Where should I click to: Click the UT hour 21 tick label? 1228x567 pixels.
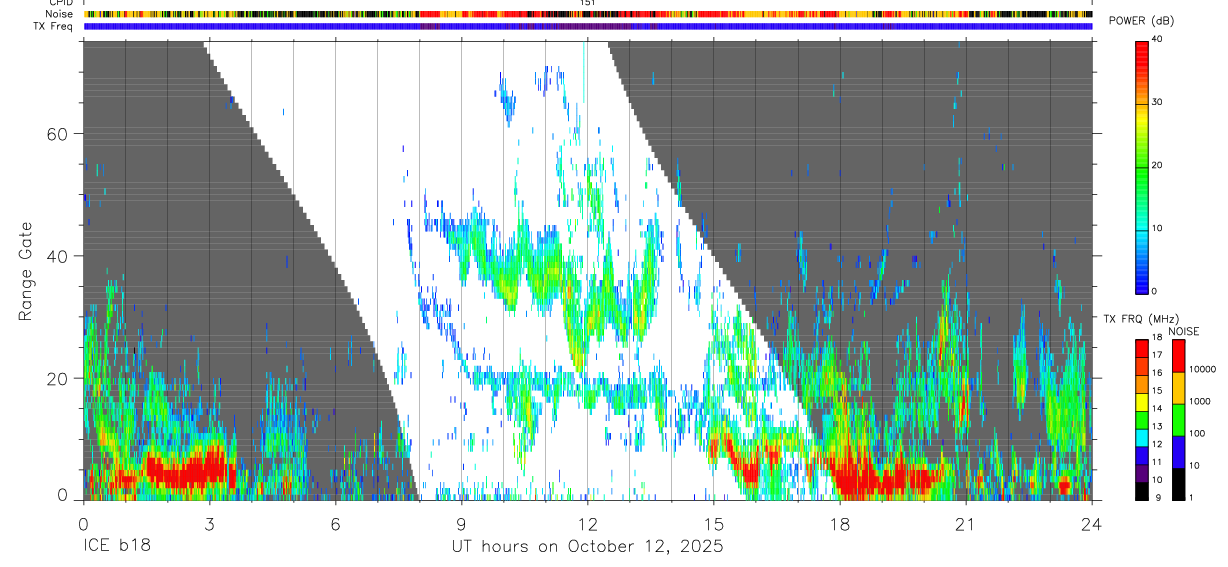coord(966,524)
